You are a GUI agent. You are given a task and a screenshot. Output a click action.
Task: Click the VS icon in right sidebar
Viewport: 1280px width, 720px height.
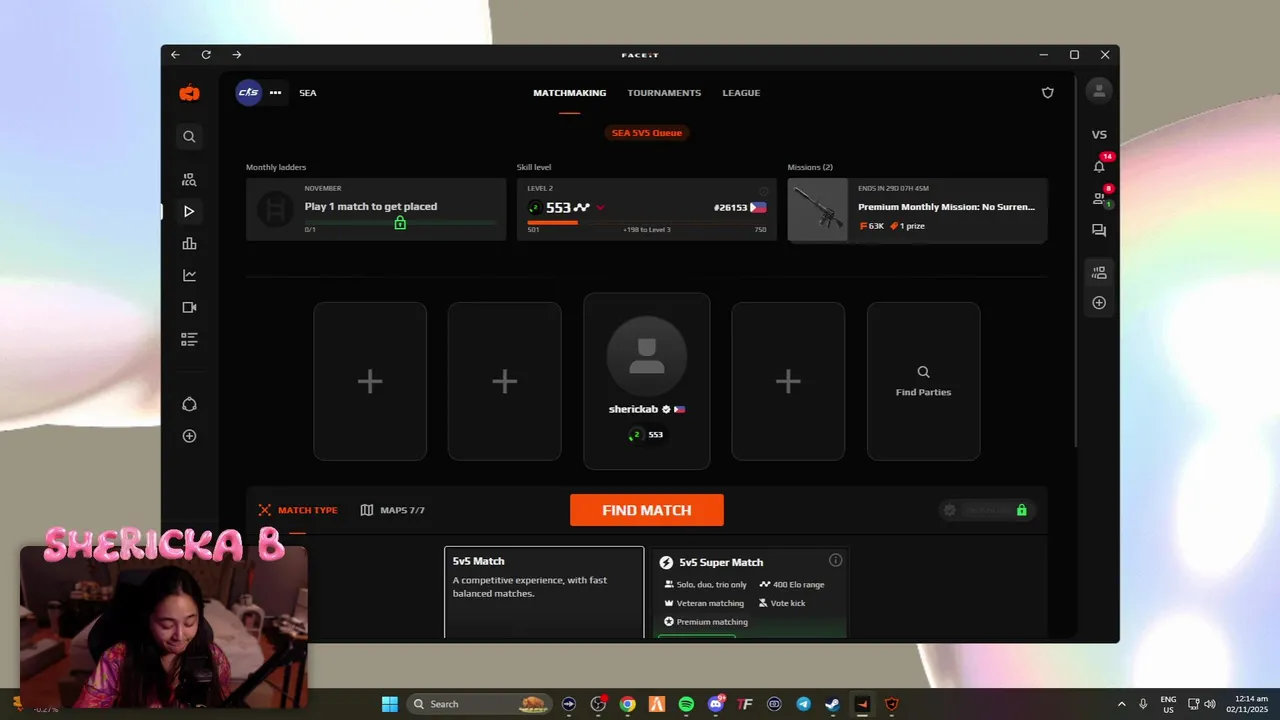(x=1099, y=135)
